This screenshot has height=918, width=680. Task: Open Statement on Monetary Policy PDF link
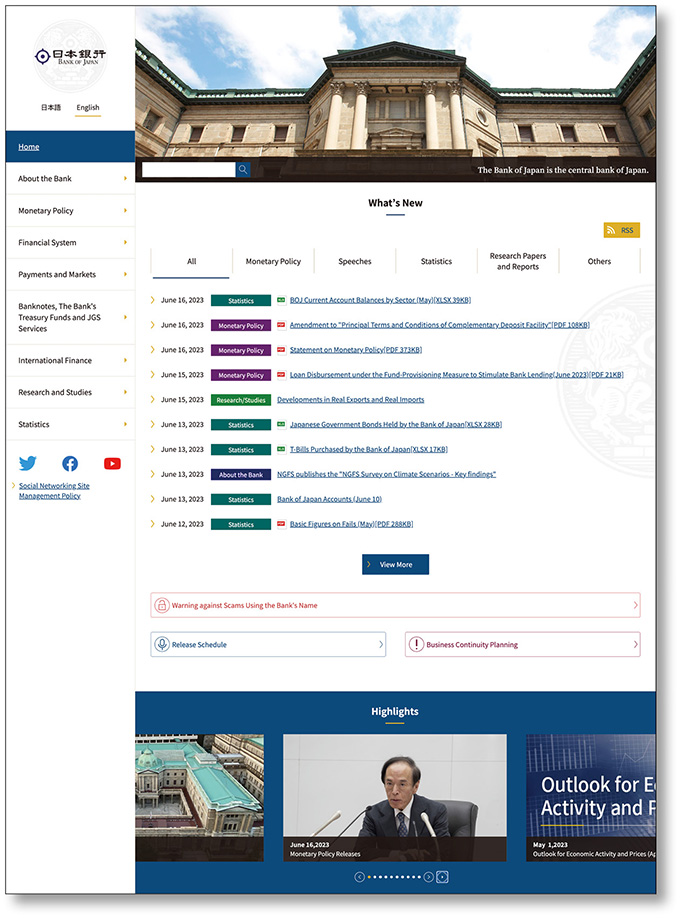tap(356, 350)
